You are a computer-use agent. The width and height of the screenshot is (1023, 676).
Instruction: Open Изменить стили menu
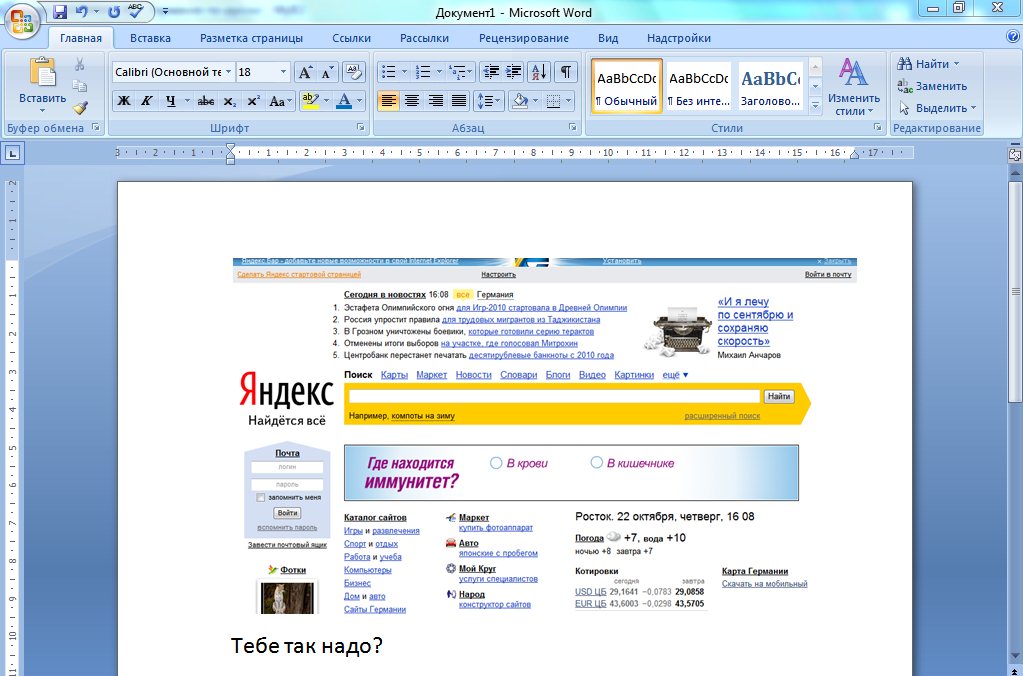pos(853,86)
